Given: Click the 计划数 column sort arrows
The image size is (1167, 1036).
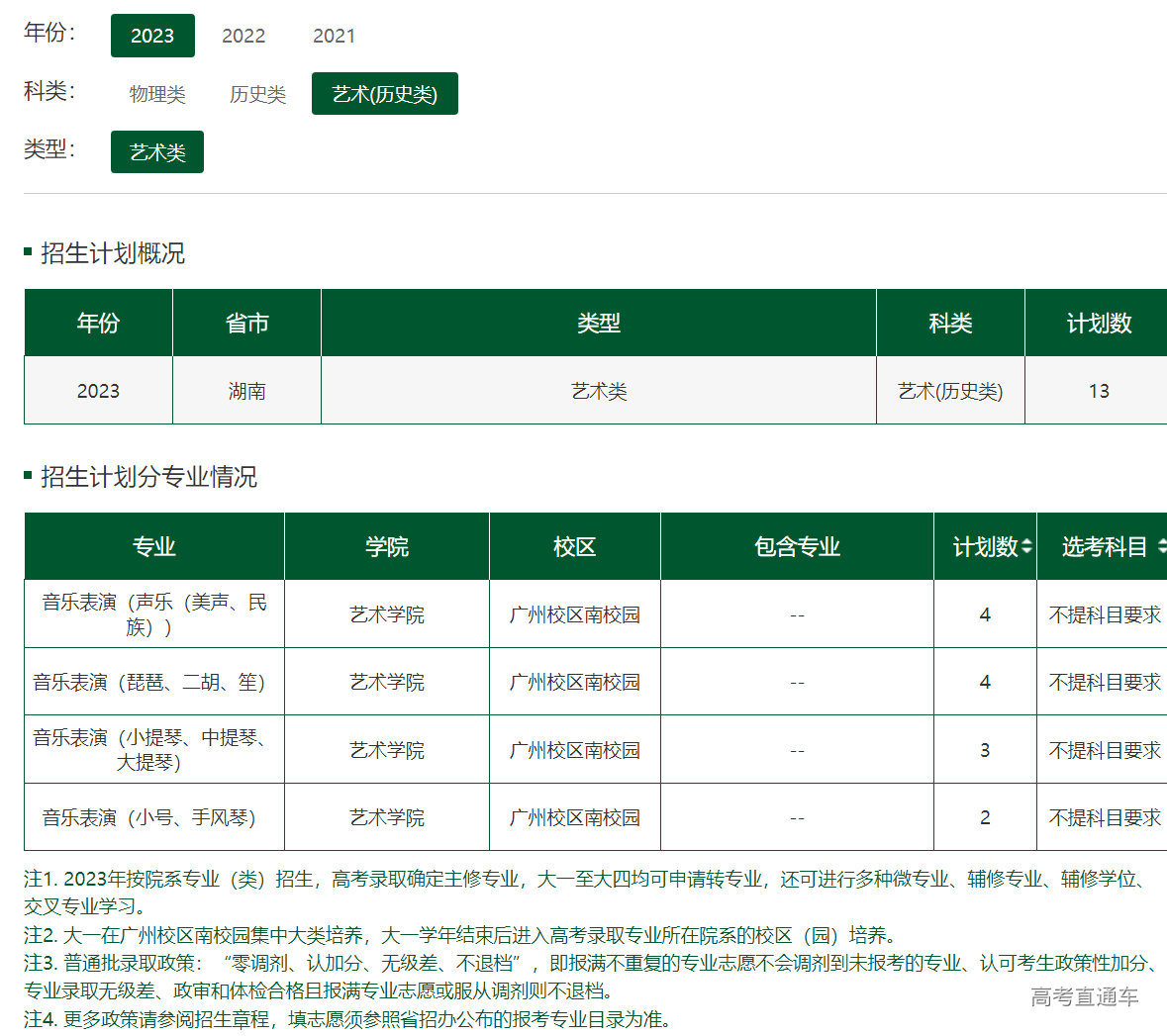Looking at the screenshot, I should pos(1025,545).
